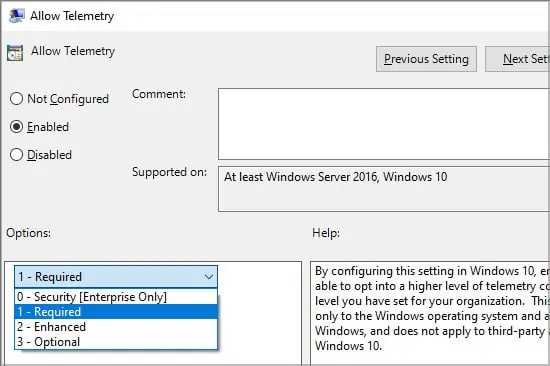Click the Help section label
This screenshot has width=550, height=366.
point(326,233)
